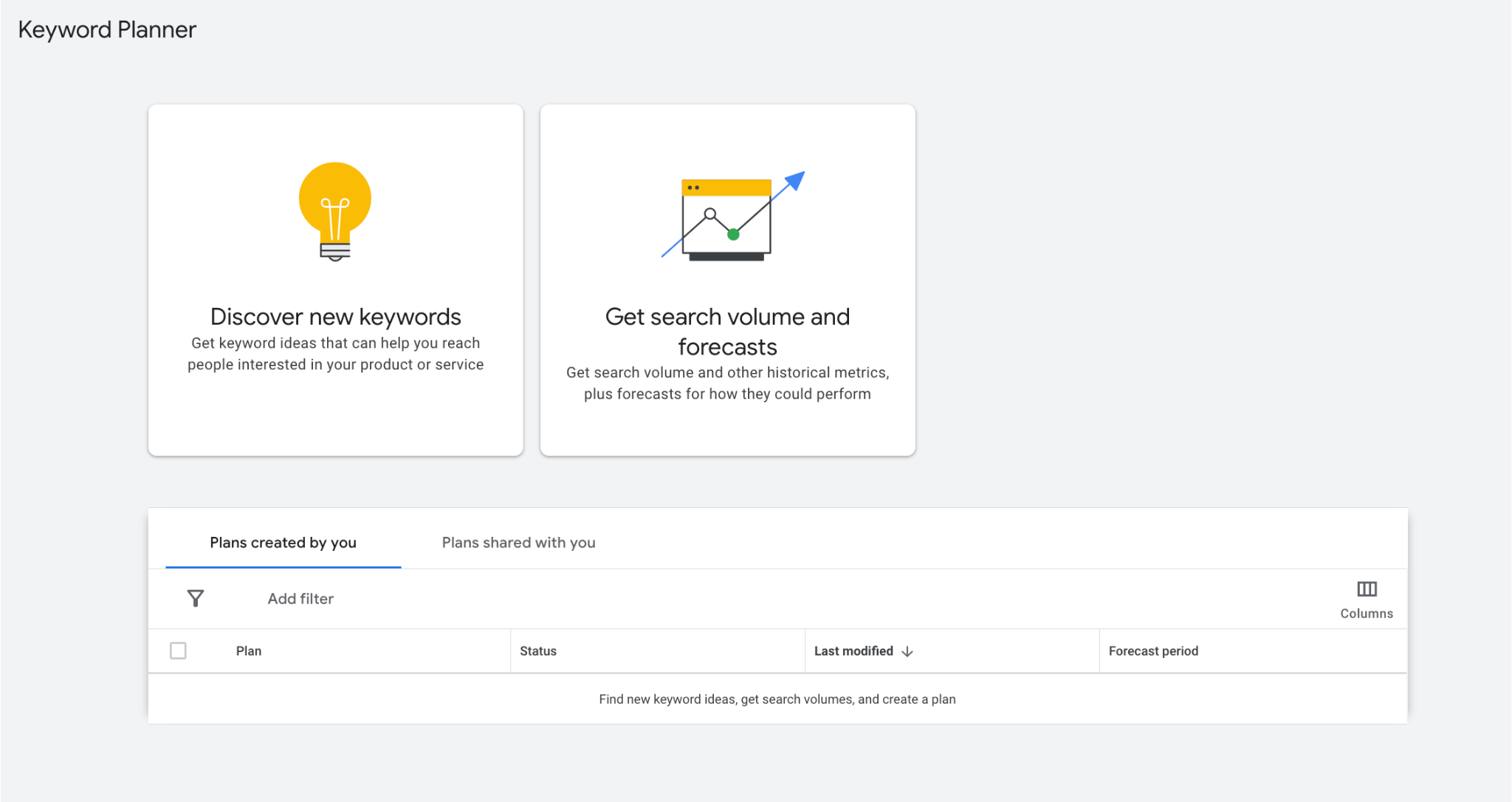Click the filter funnel icon
Screen dimensions: 1512x802
point(196,598)
